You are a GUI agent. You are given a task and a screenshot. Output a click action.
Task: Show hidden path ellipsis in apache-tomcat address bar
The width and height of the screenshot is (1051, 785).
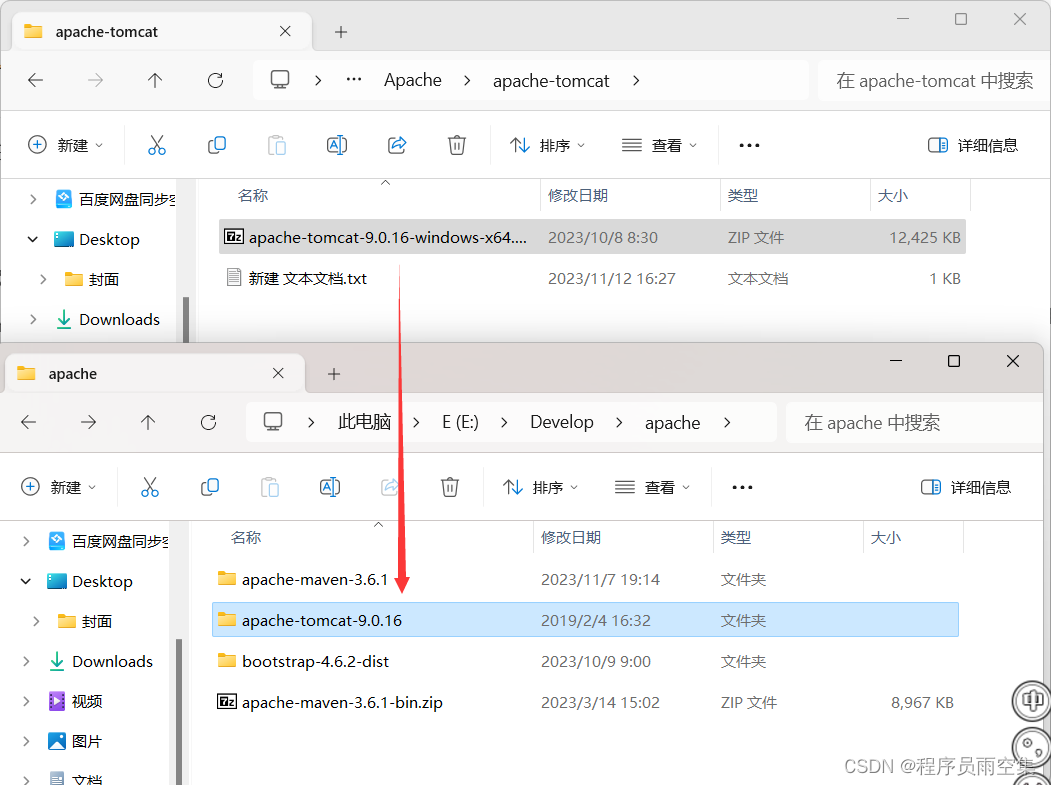tap(354, 80)
